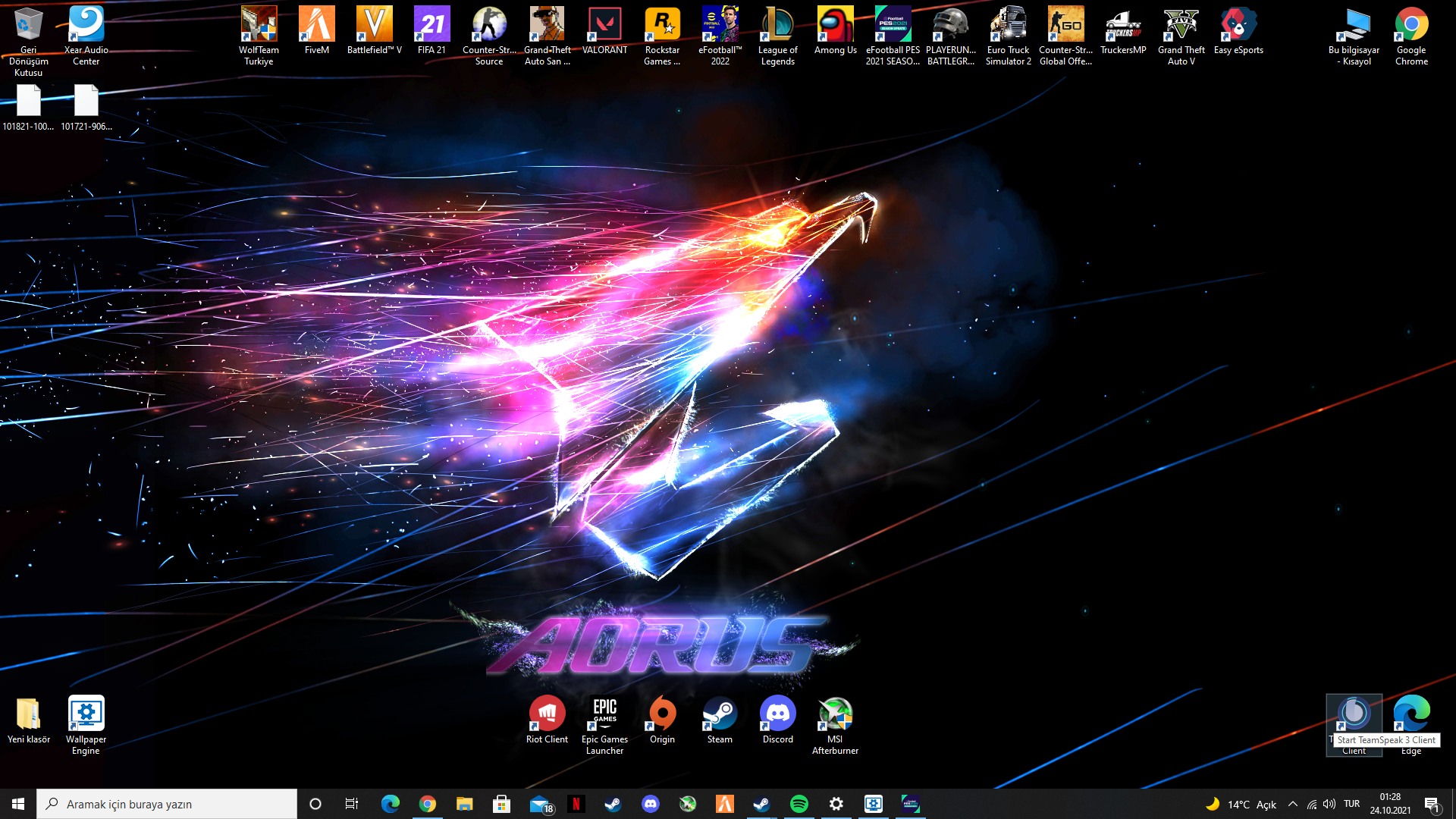This screenshot has height=819, width=1456.
Task: Open Cortana from the taskbar circle button
Action: [315, 804]
